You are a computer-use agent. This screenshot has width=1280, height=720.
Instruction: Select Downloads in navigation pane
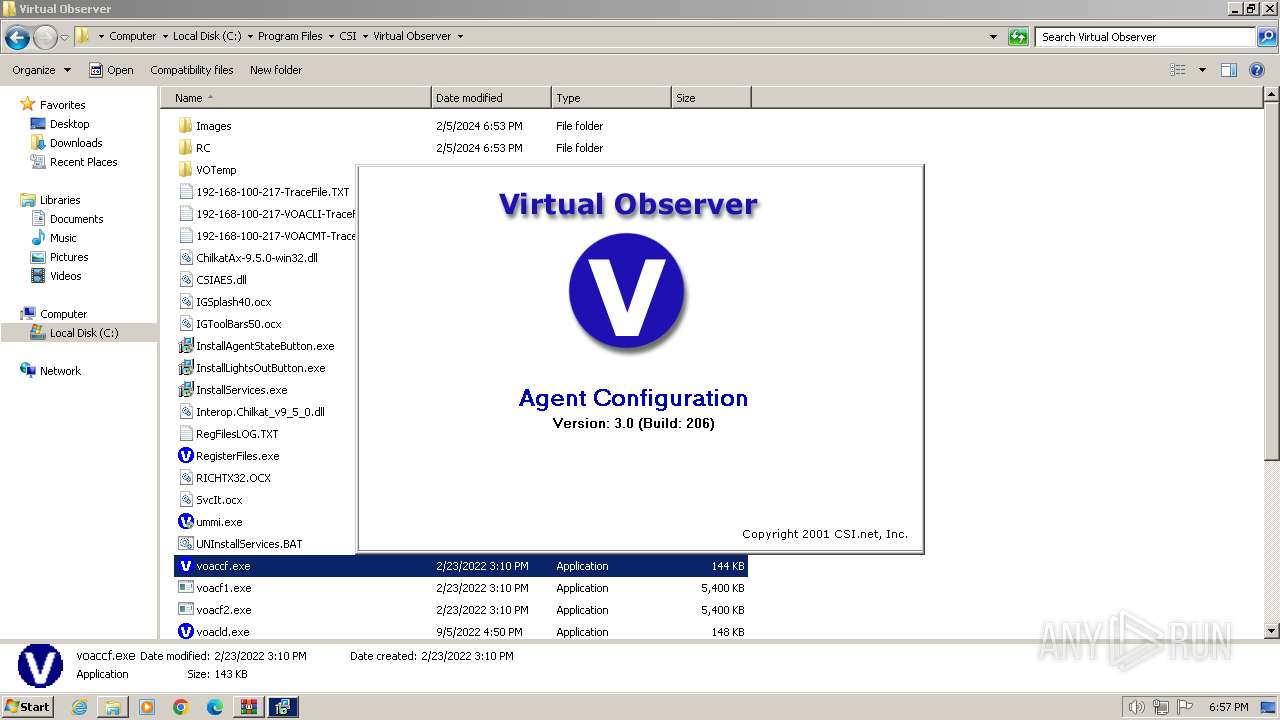pyautogui.click(x=76, y=143)
